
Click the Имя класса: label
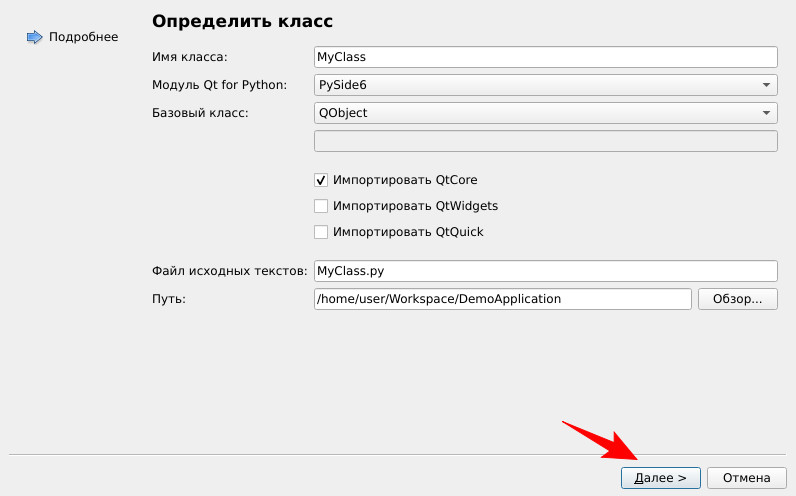190,57
